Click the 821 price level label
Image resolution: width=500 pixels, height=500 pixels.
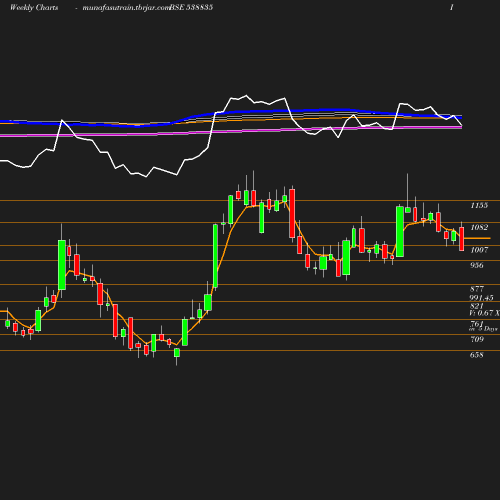click(x=477, y=306)
